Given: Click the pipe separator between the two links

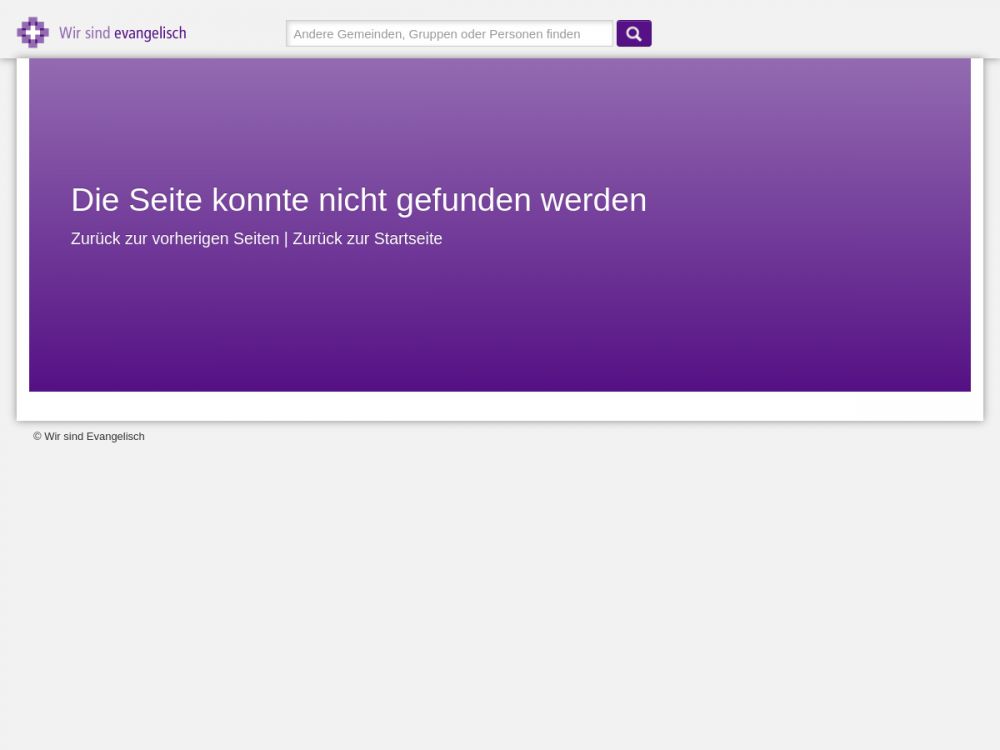Looking at the screenshot, I should pos(286,239).
